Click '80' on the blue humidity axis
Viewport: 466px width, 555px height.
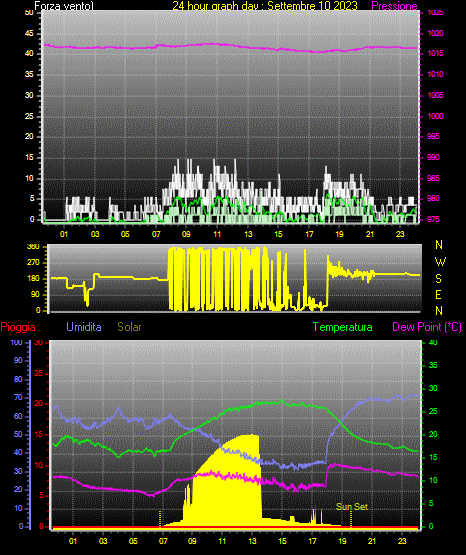point(18,379)
